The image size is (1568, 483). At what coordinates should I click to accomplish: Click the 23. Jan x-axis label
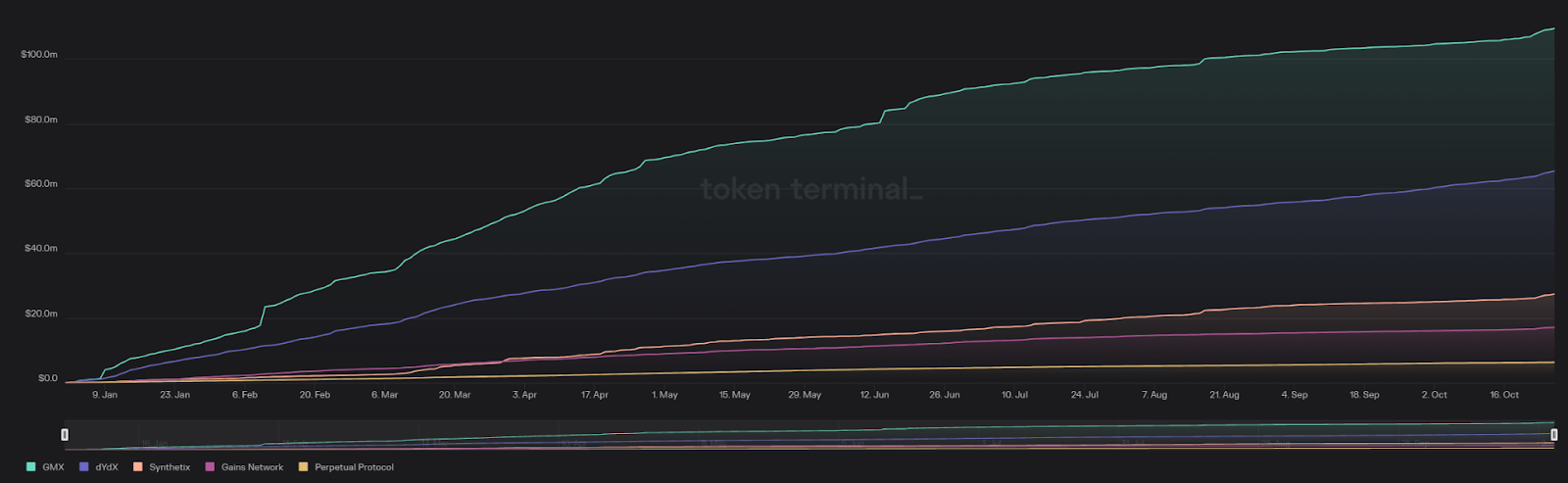174,395
